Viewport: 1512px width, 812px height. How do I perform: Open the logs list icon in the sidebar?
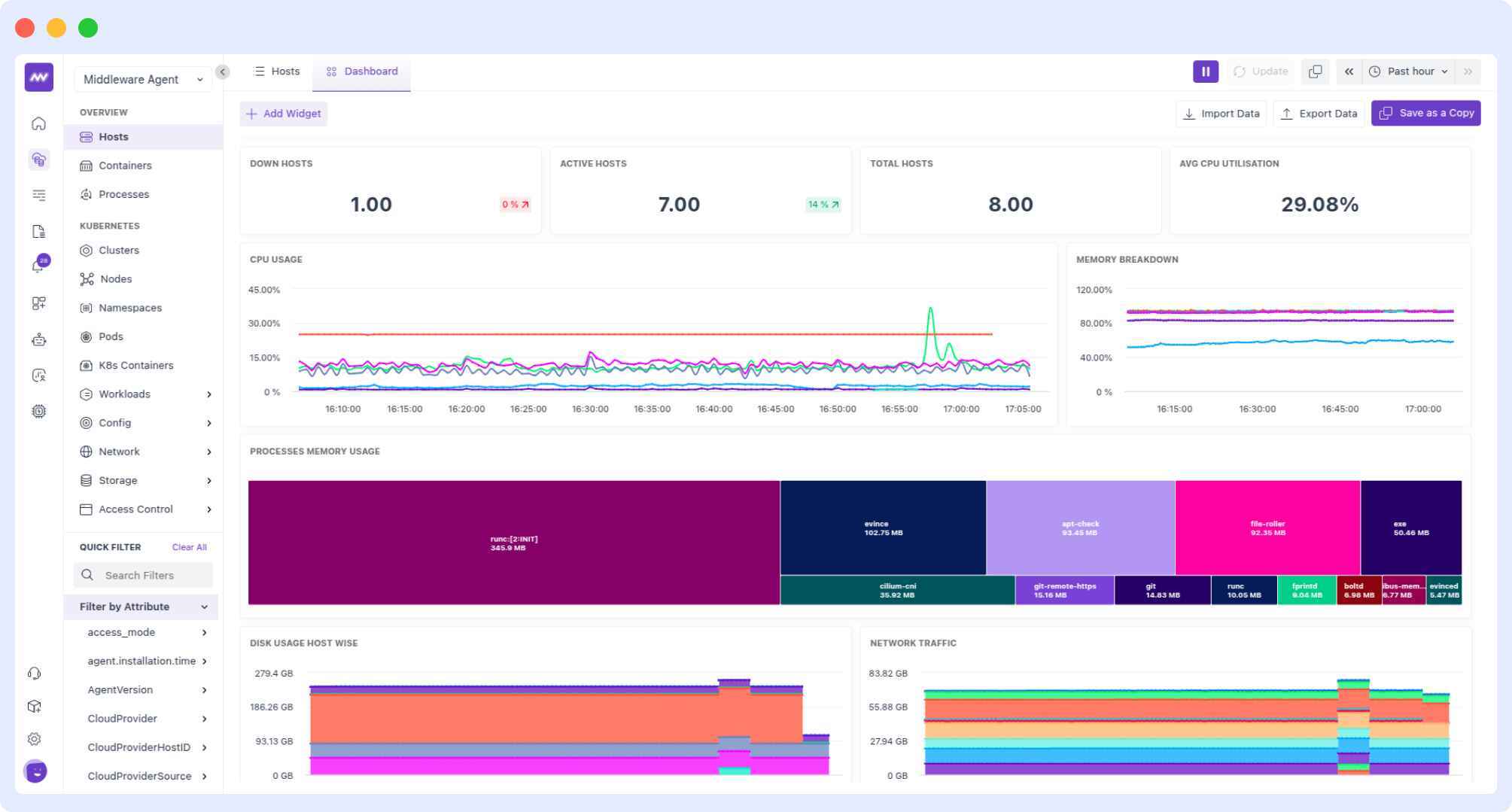38,195
